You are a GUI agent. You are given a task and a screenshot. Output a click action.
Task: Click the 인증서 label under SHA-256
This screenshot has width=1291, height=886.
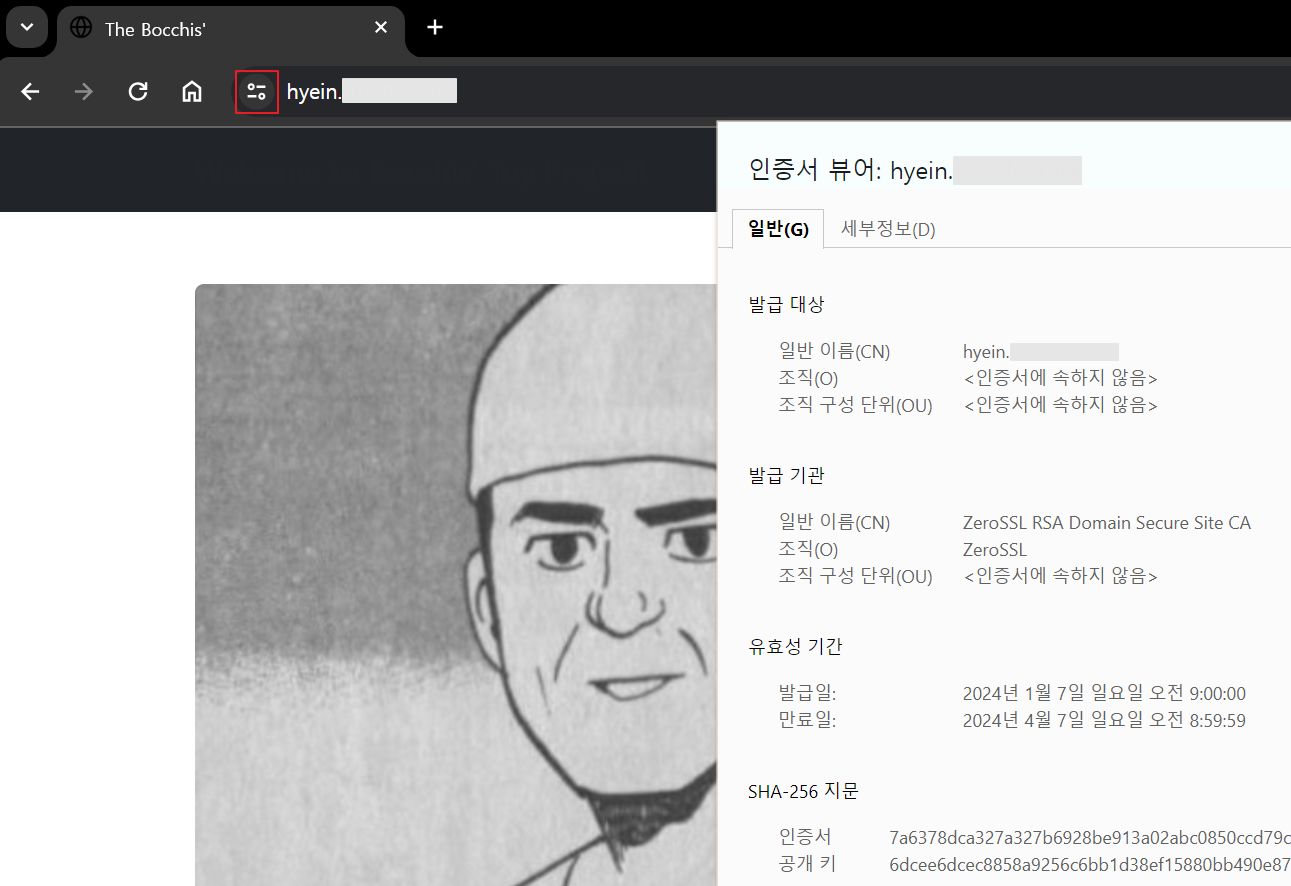coord(805,838)
